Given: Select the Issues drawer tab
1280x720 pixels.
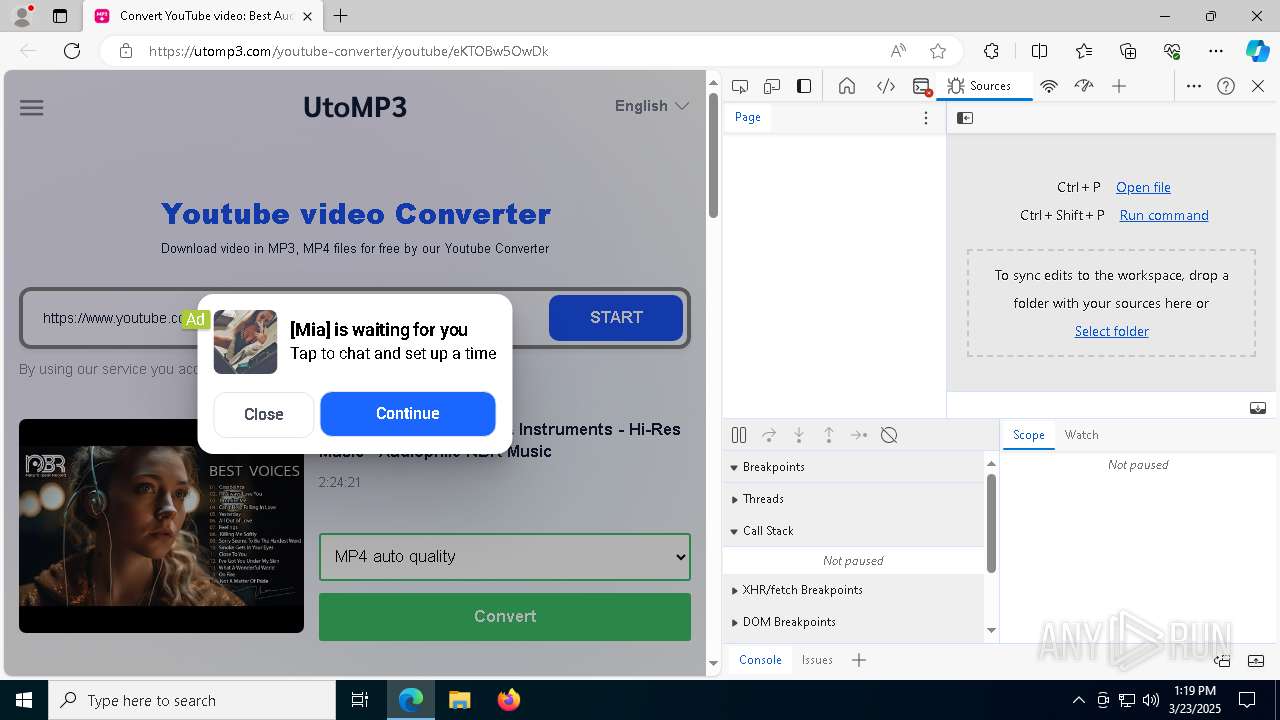Looking at the screenshot, I should (x=817, y=660).
